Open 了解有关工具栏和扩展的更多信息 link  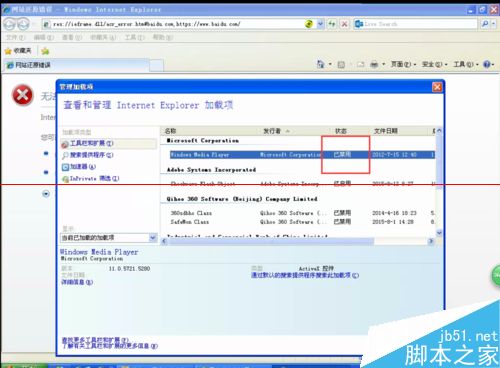point(110,346)
